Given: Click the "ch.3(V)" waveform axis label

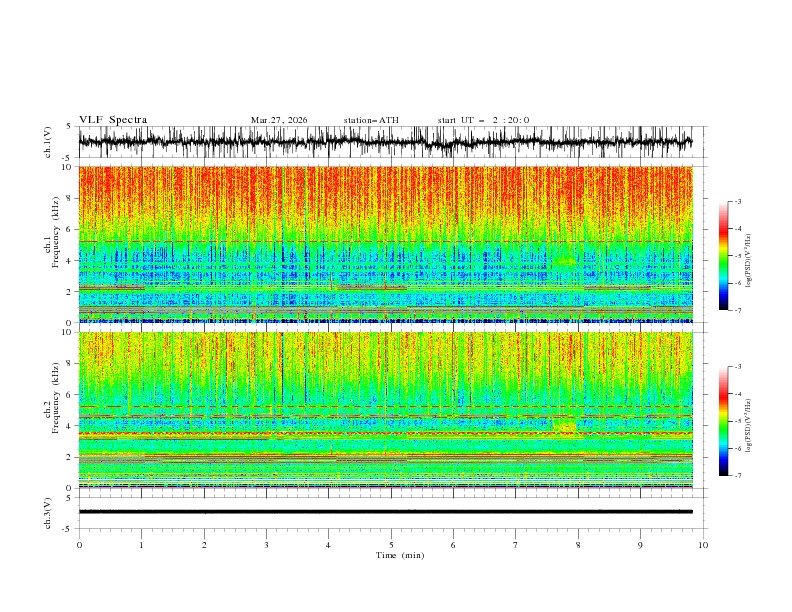Looking at the screenshot, I should click(48, 513).
